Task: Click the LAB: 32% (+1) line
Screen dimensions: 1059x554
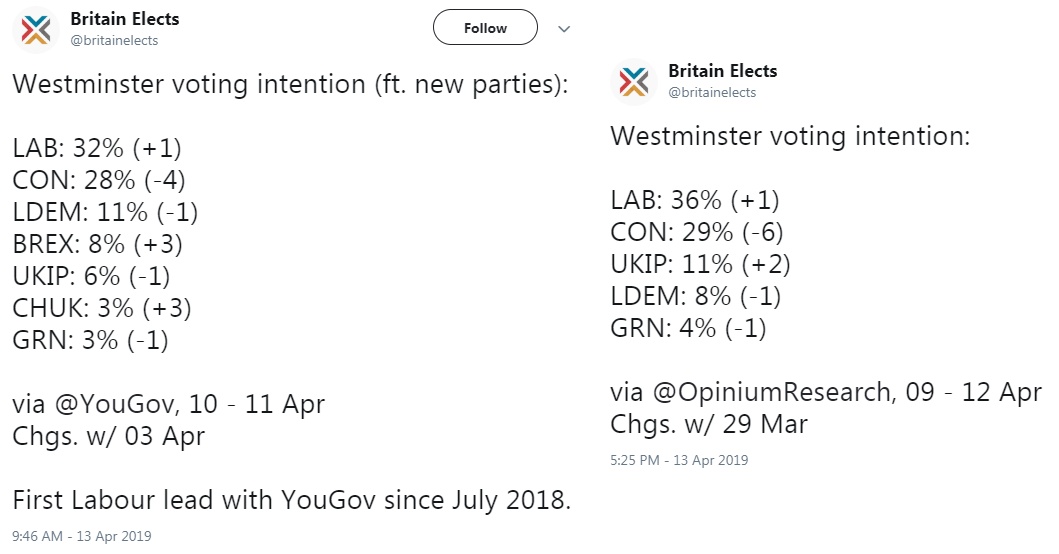Action: pyautogui.click(x=97, y=148)
